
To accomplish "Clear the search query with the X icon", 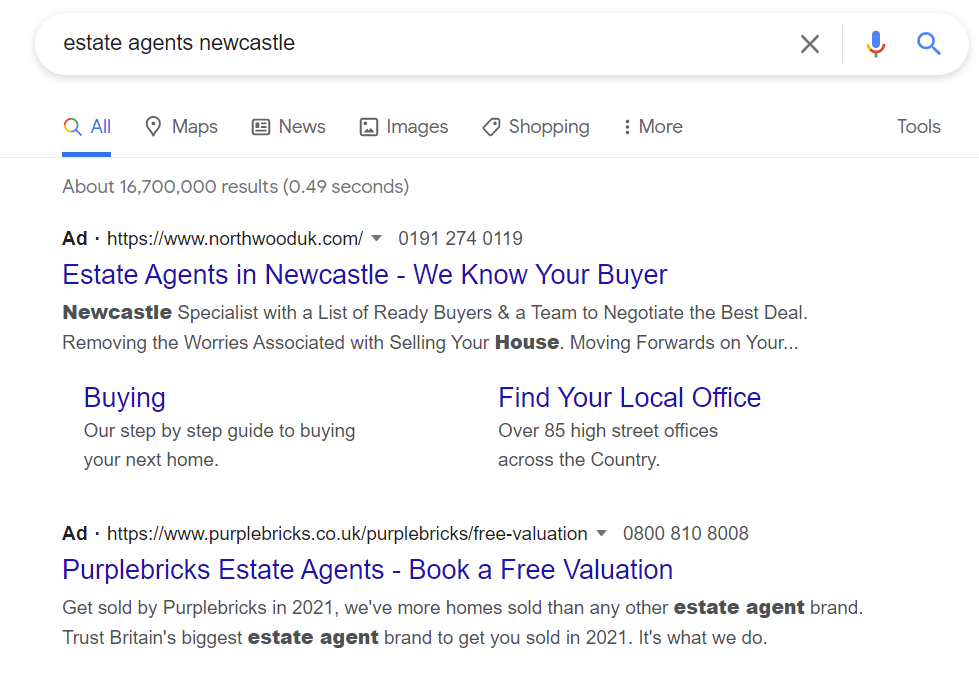I will pyautogui.click(x=810, y=44).
